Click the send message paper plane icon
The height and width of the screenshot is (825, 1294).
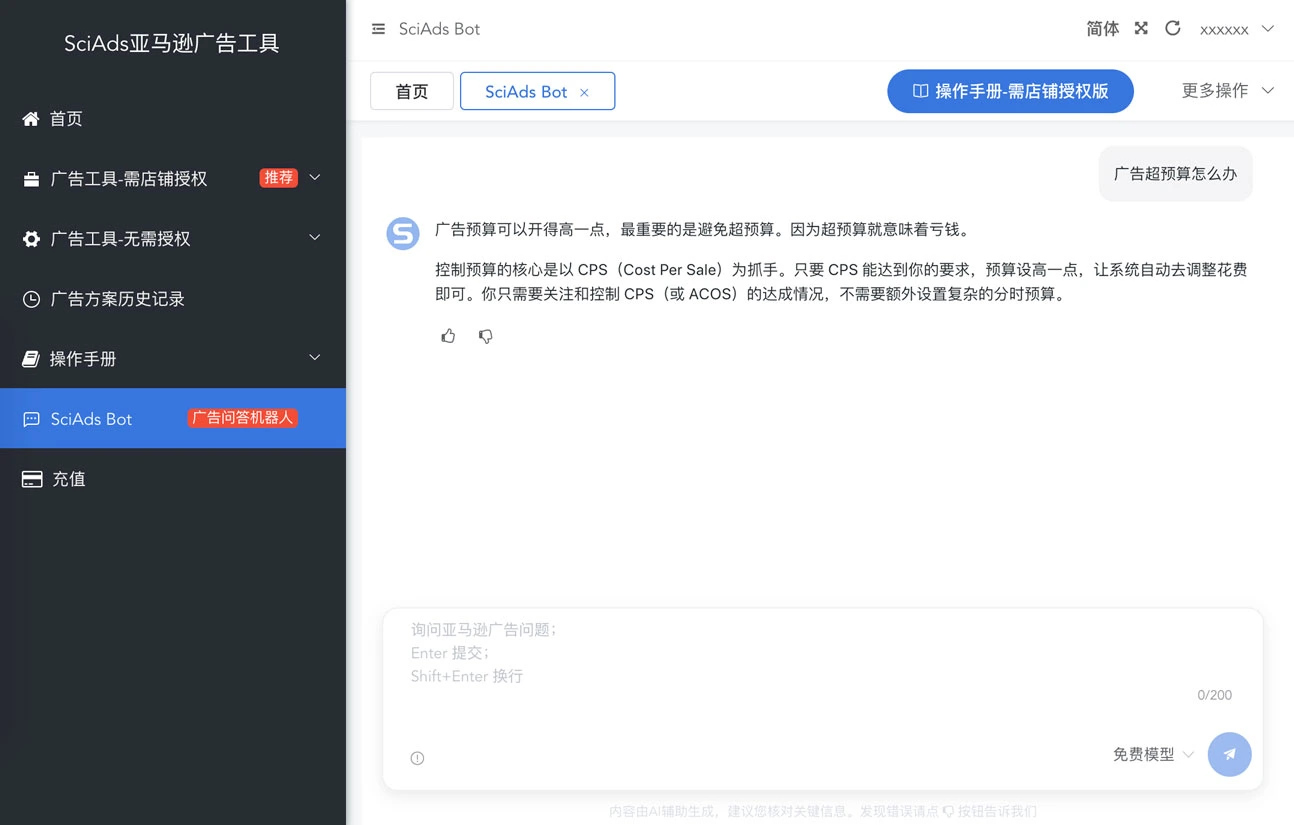[1229, 754]
